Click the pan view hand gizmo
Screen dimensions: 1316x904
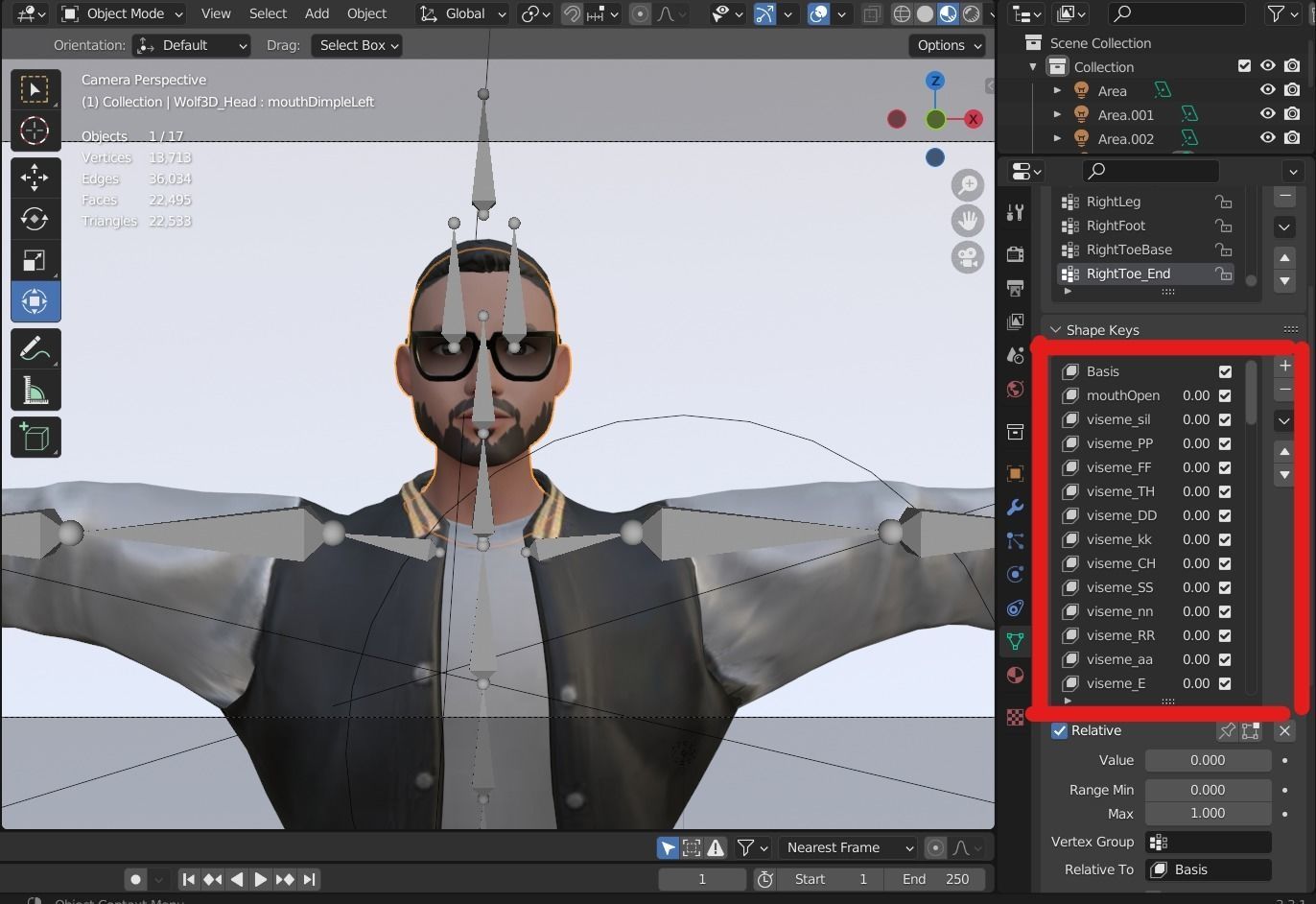tap(968, 221)
